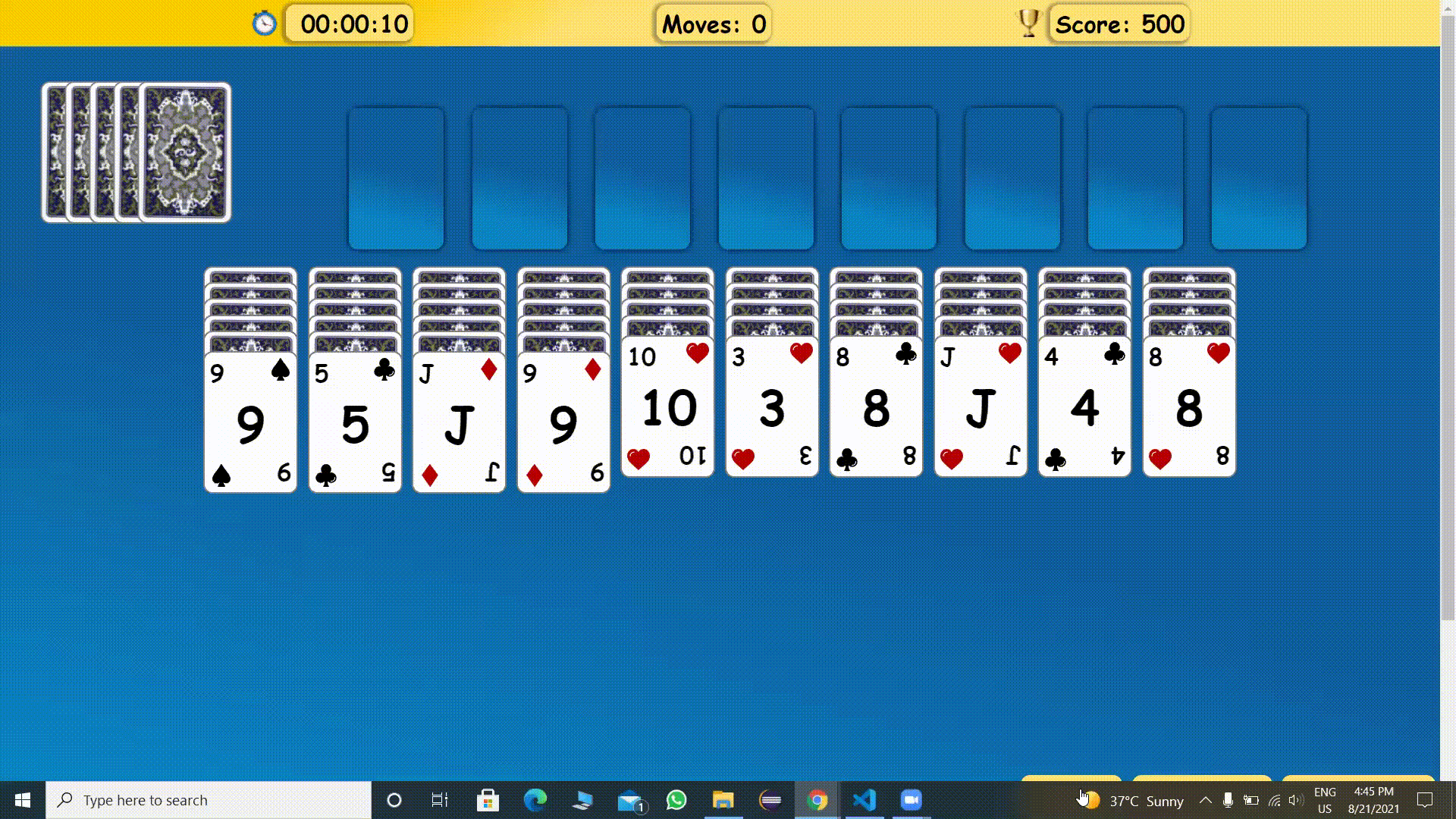Image resolution: width=1456 pixels, height=819 pixels.
Task: Click the first empty foundation slot
Action: pyautogui.click(x=396, y=179)
